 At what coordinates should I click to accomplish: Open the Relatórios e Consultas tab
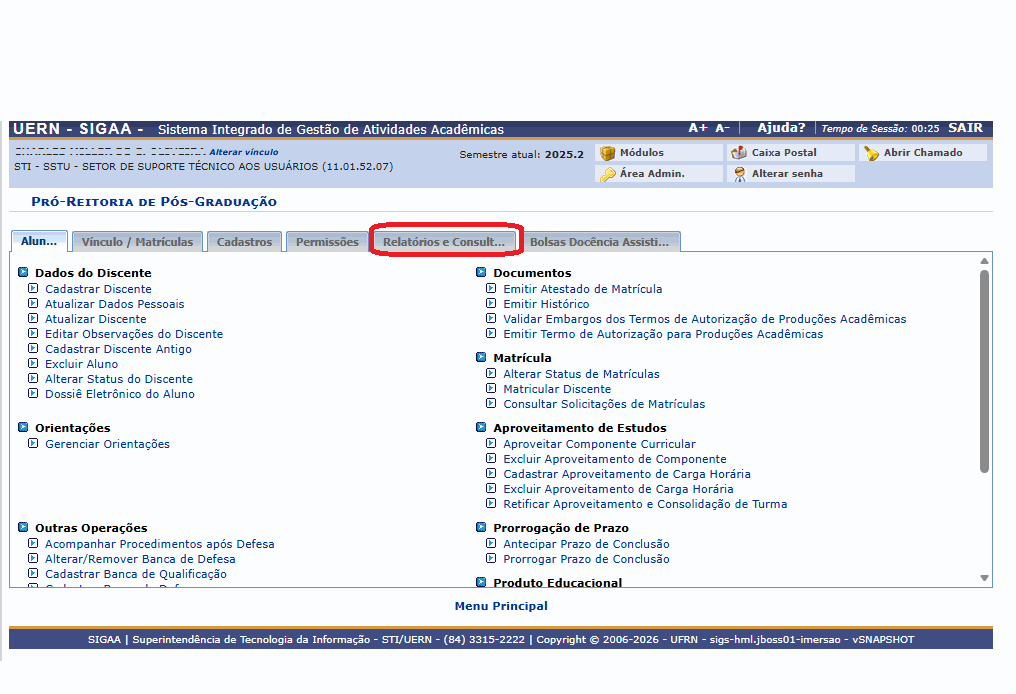tap(444, 242)
